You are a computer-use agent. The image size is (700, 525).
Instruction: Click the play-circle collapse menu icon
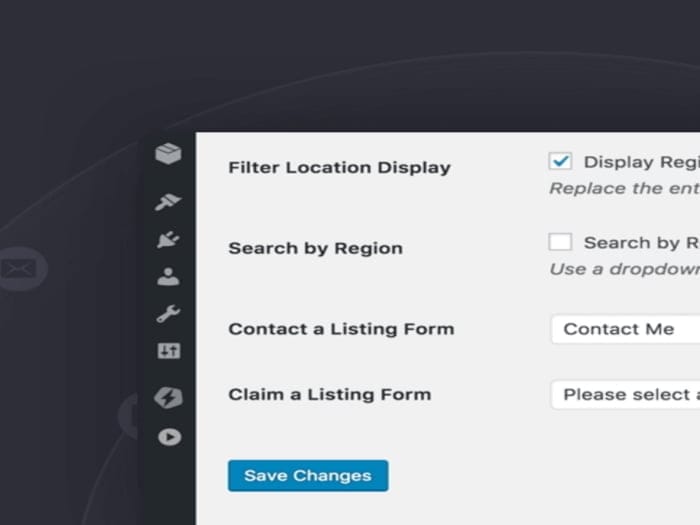(168, 436)
